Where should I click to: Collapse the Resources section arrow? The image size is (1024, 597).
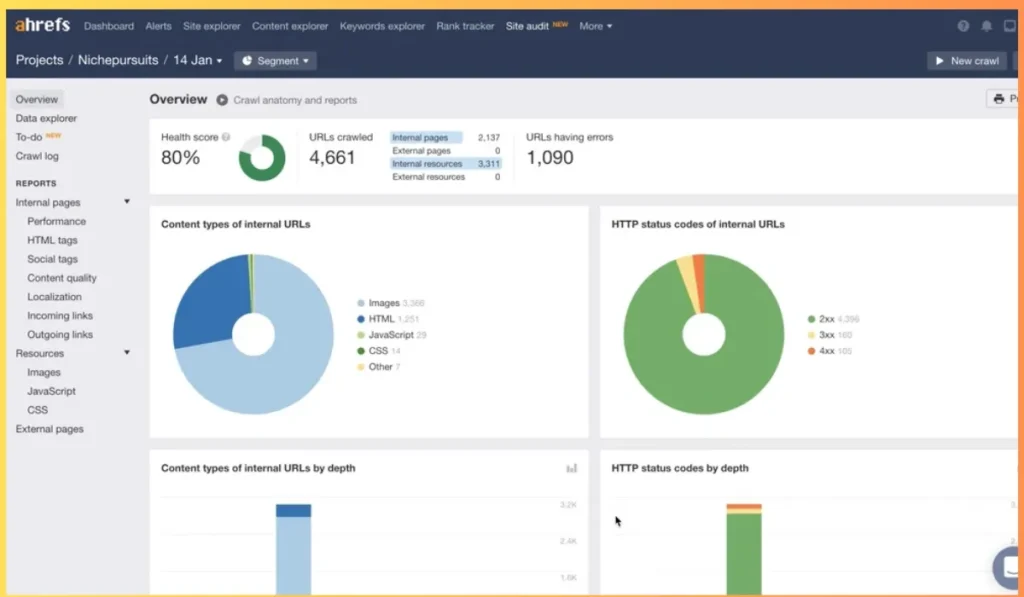(127, 353)
